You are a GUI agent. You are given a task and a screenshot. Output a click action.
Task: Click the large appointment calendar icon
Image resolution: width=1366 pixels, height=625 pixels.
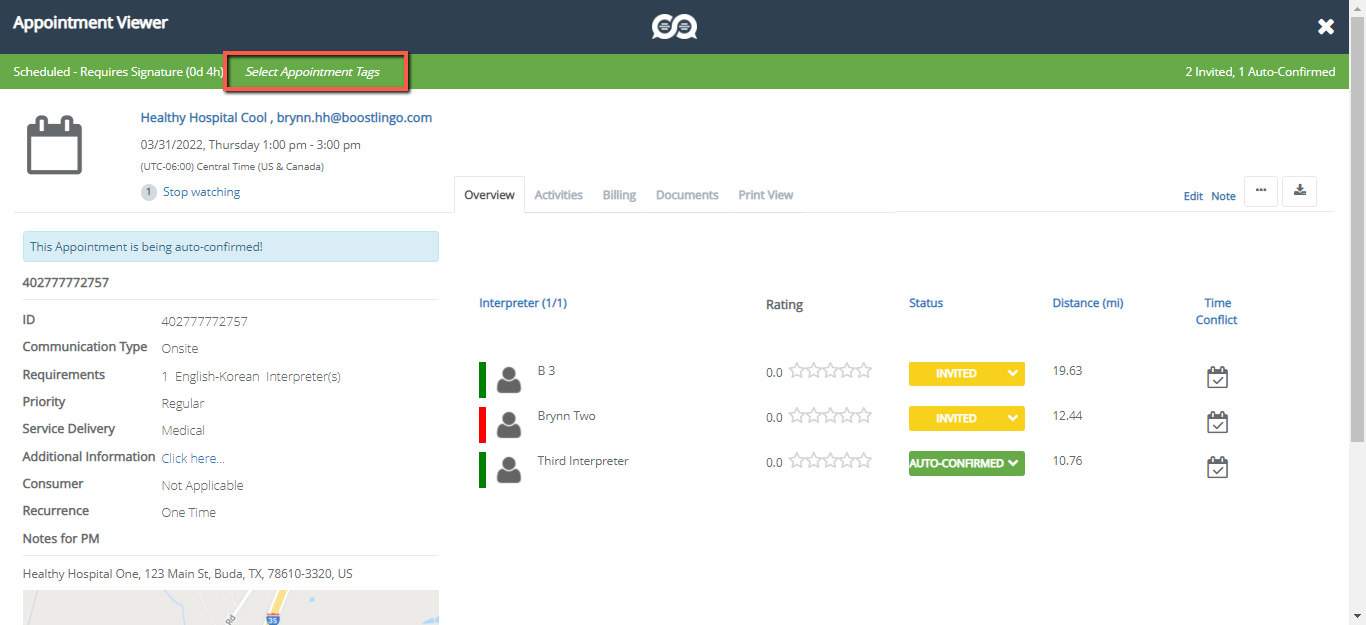pos(54,146)
